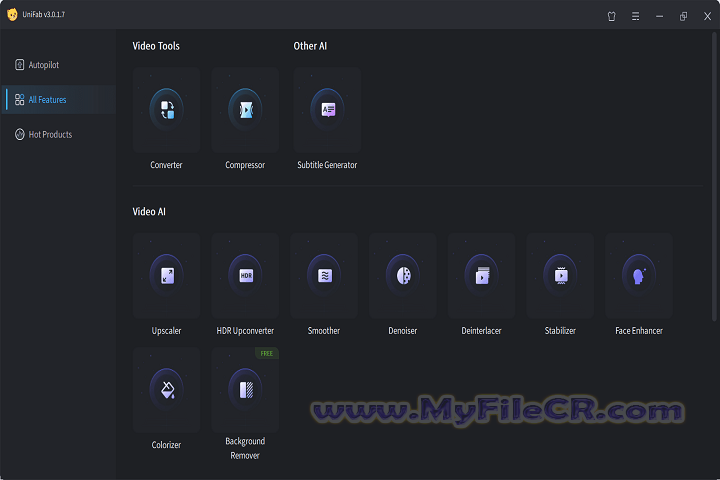This screenshot has width=720, height=480.
Task: Open the Colorizer tool icon
Action: [x=166, y=390]
